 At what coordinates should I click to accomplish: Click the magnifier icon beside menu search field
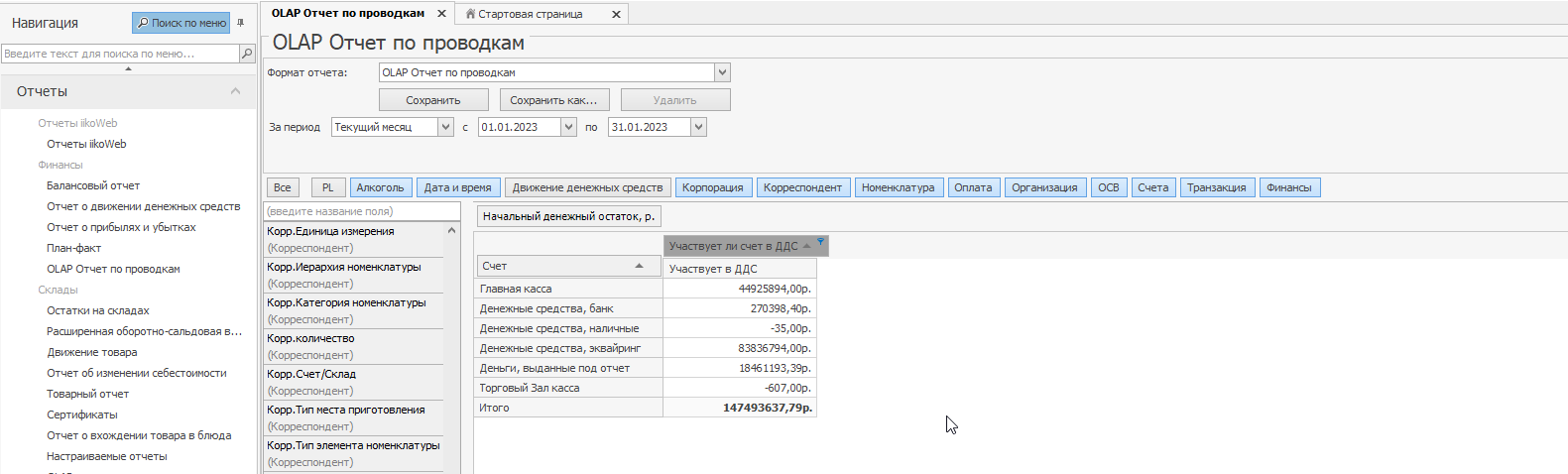point(247,54)
